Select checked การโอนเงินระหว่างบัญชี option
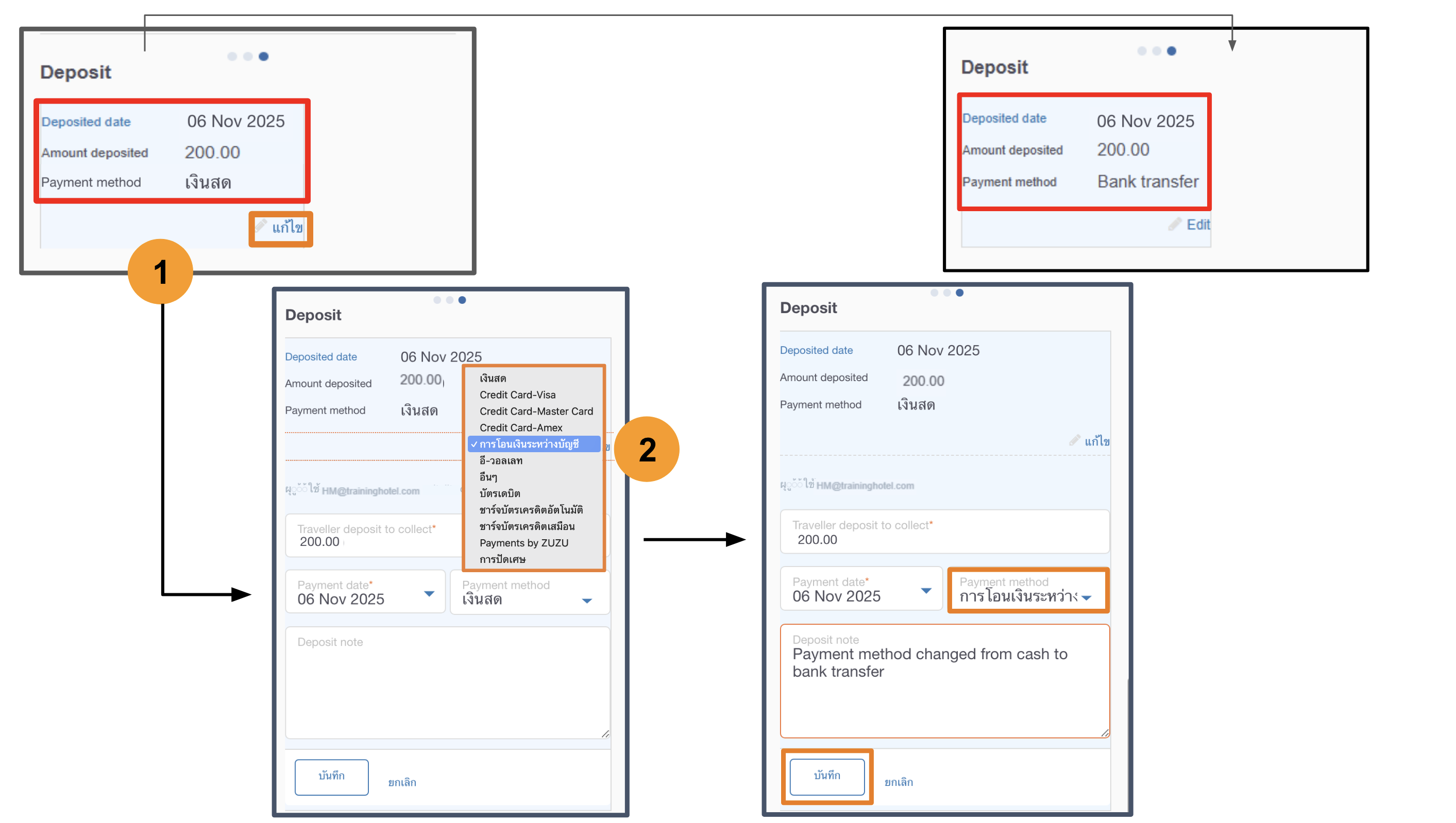Screen dimensions: 1456x823 click(x=529, y=444)
